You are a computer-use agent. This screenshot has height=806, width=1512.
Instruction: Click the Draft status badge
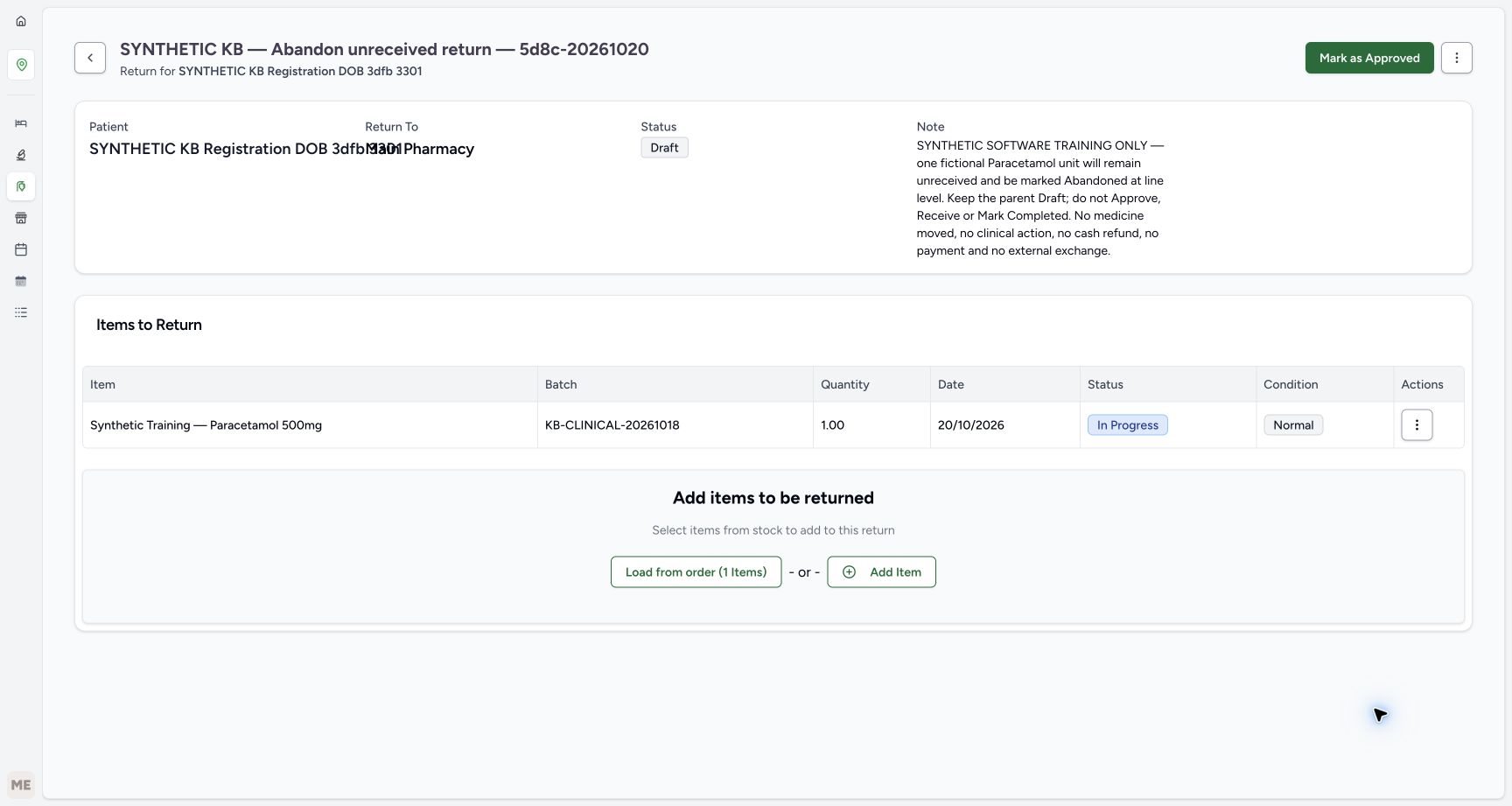click(664, 148)
